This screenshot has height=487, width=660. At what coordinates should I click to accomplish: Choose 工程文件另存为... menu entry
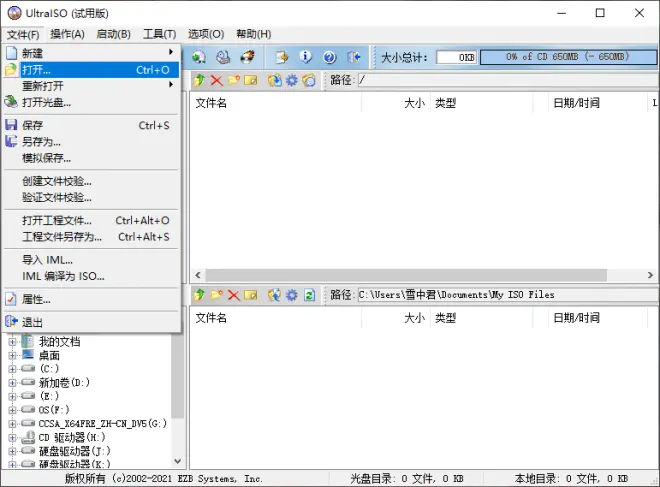[x=91, y=237]
